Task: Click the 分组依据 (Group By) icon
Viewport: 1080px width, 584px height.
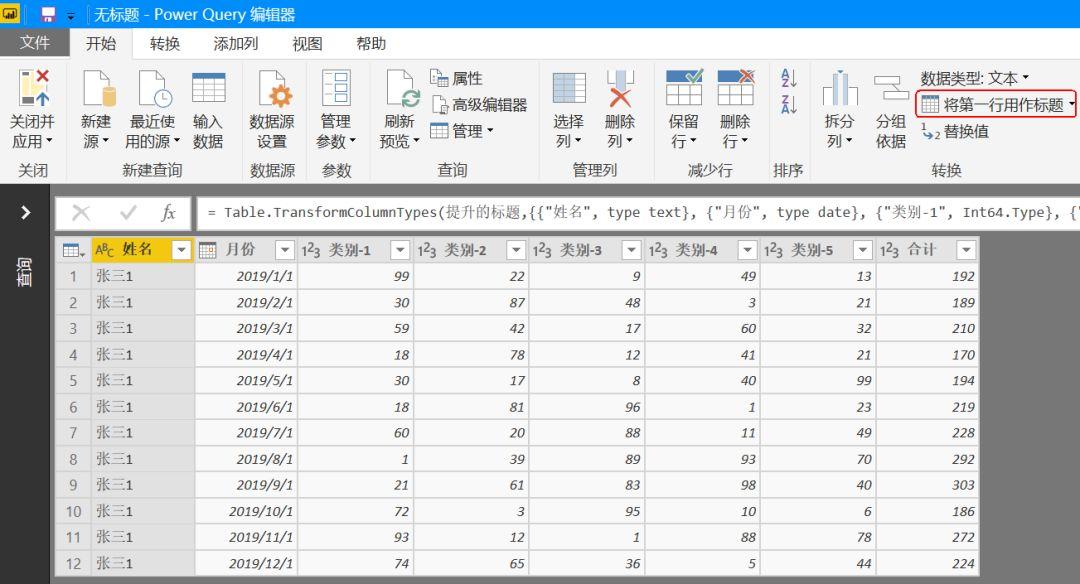Action: 890,104
